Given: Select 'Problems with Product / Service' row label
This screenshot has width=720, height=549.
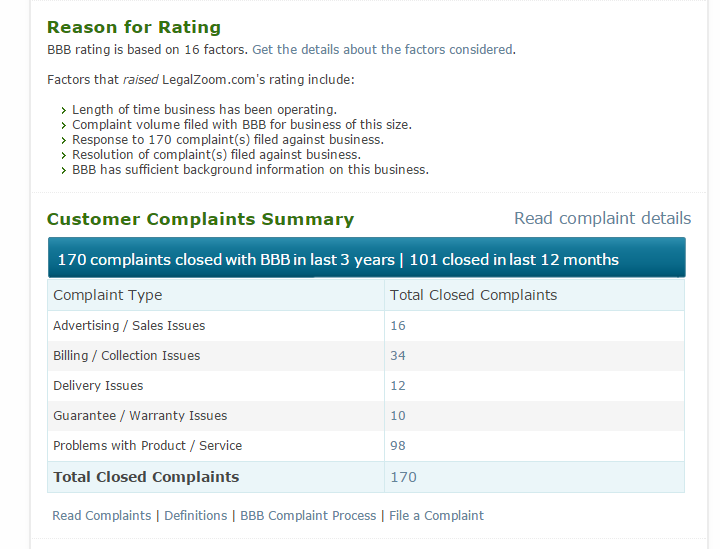Looking at the screenshot, I should click(x=147, y=445).
